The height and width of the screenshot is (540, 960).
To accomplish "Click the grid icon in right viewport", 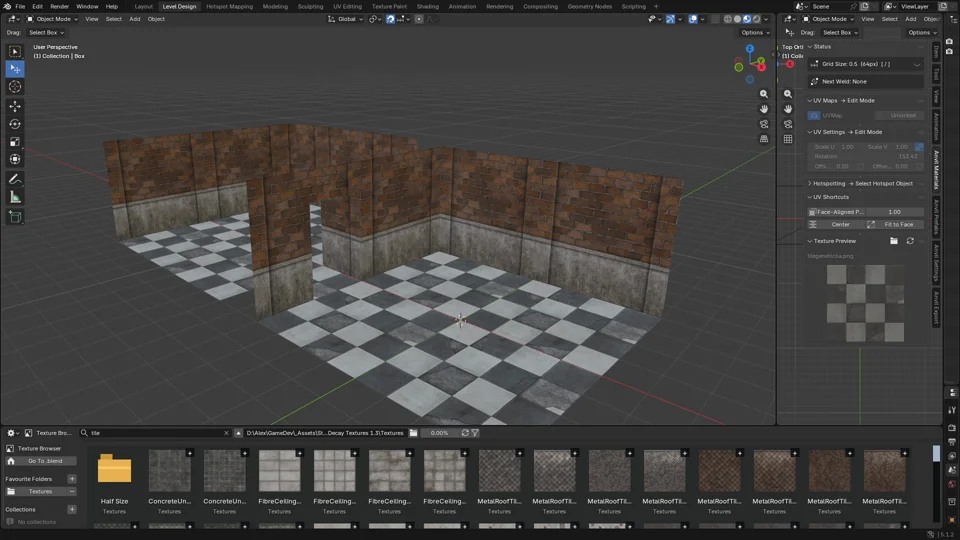I will click(x=788, y=139).
